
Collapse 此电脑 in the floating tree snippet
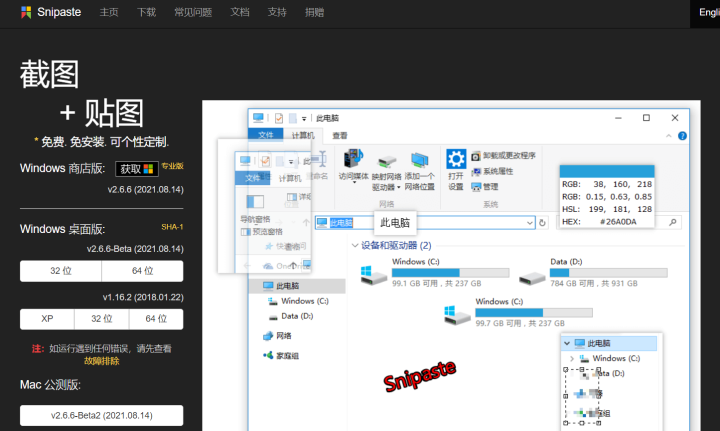(x=567, y=343)
